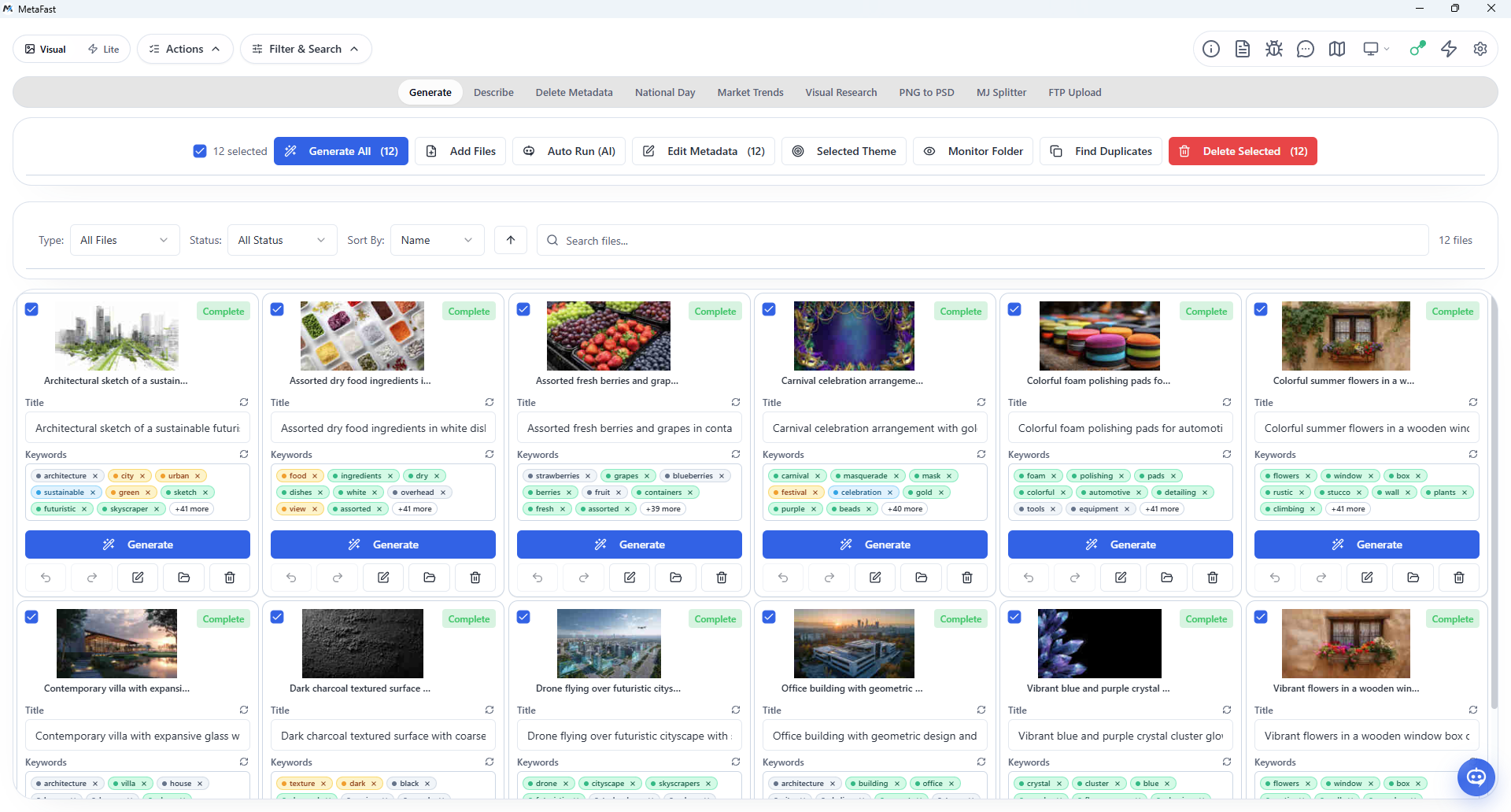Click the Architectural sketch title field
The width and height of the screenshot is (1511, 812).
click(x=138, y=428)
